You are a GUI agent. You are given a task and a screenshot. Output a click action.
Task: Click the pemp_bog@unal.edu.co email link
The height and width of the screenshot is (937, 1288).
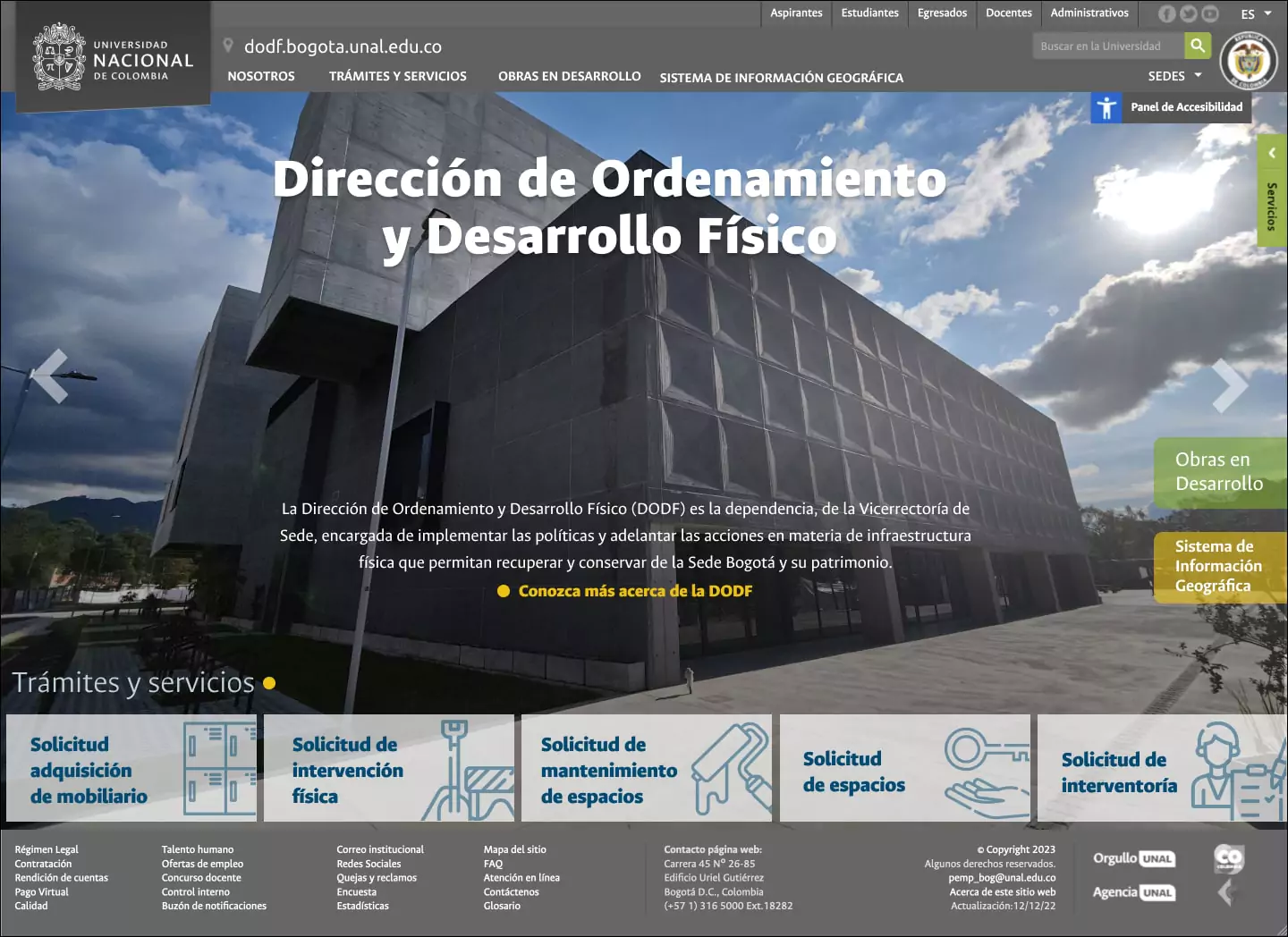point(1002,878)
